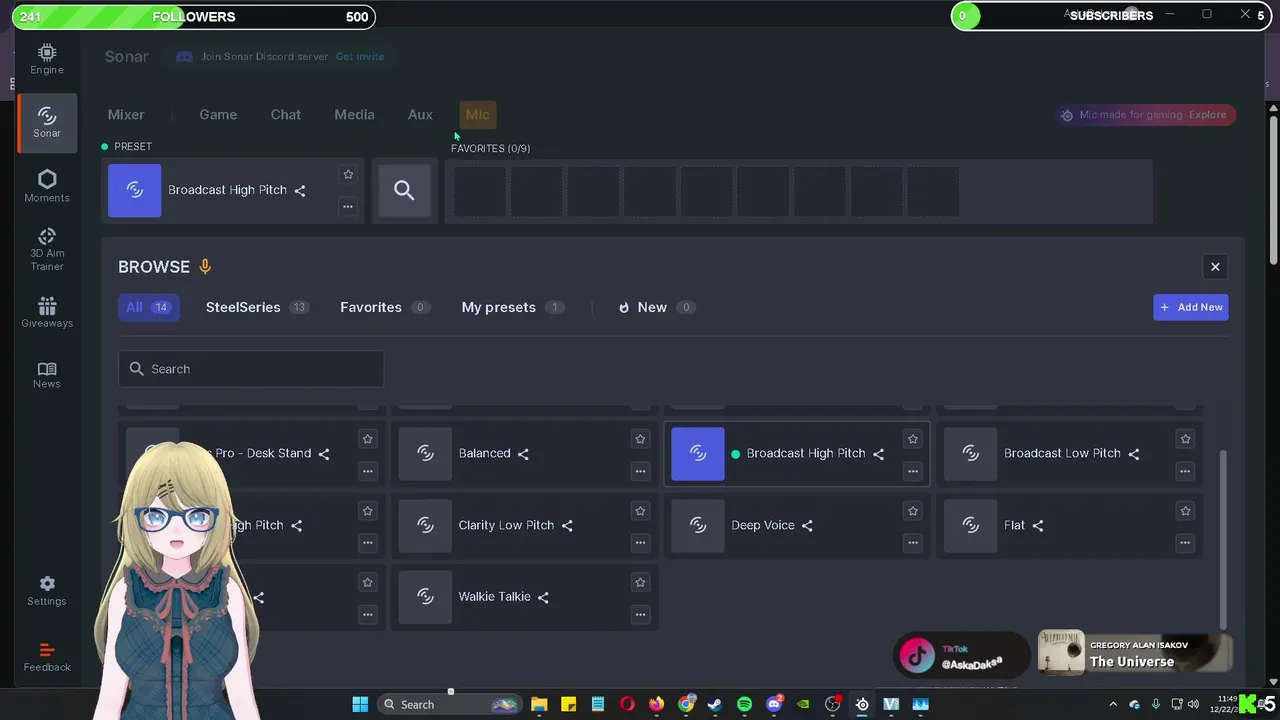Screen dimensions: 1280x720
Task: Star the Clarity Low Pitch preset
Action: (x=640, y=510)
